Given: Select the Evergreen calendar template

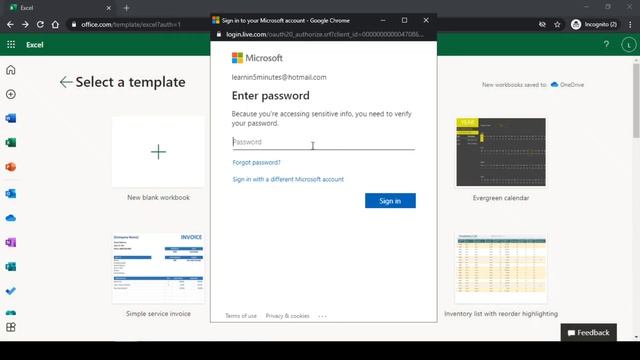Looking at the screenshot, I should (x=501, y=152).
